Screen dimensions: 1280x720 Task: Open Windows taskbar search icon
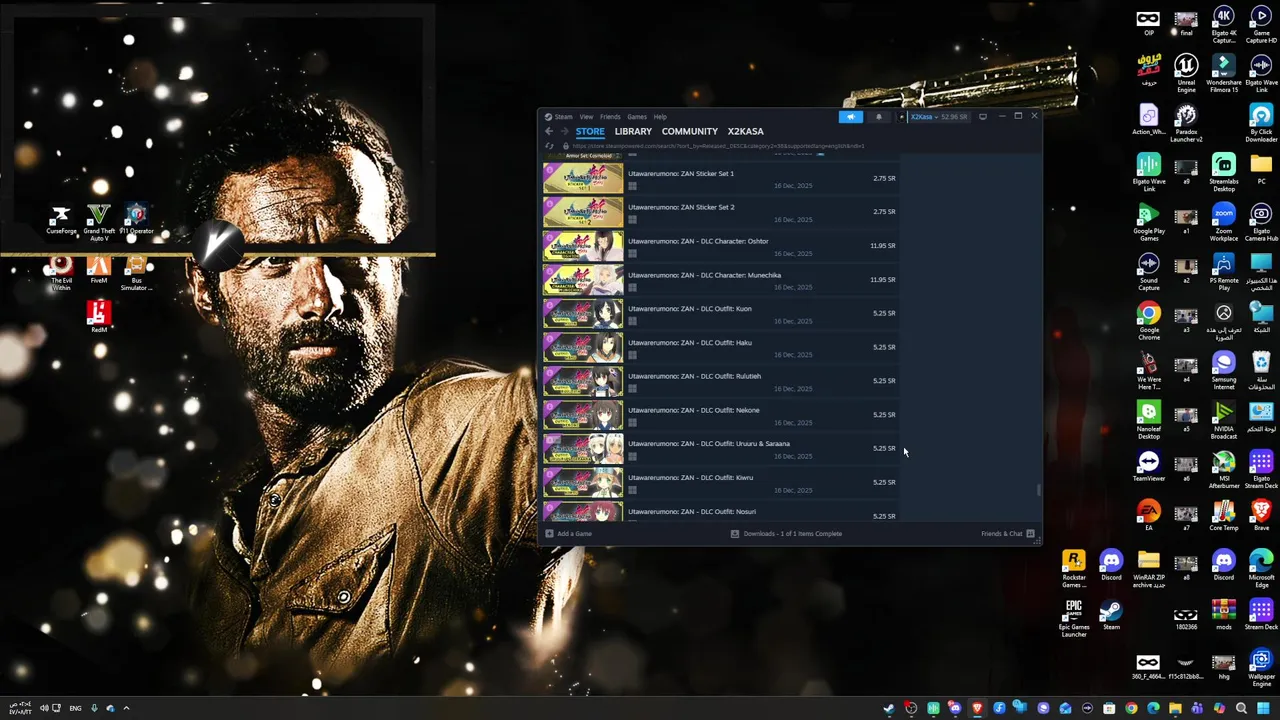coord(1241,708)
